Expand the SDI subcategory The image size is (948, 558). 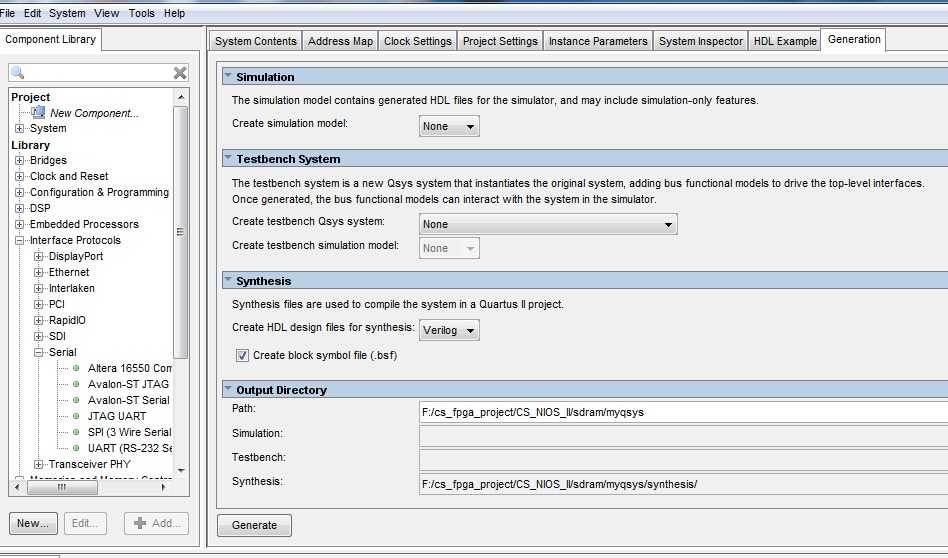point(39,336)
